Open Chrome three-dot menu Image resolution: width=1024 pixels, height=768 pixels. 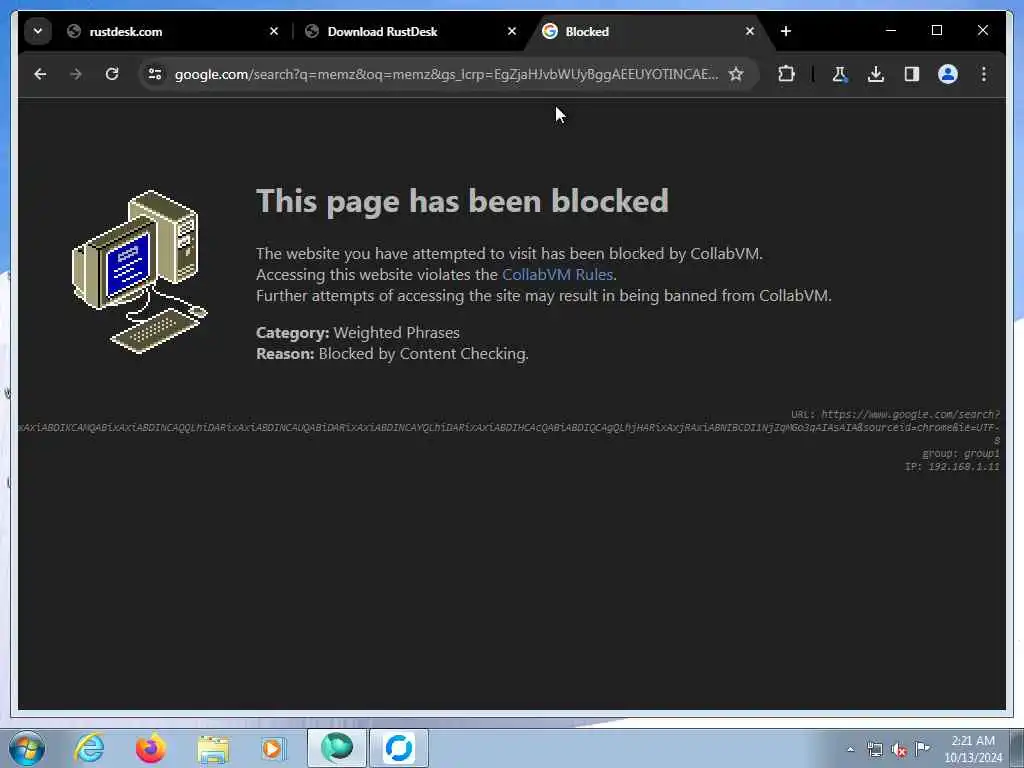click(x=984, y=74)
